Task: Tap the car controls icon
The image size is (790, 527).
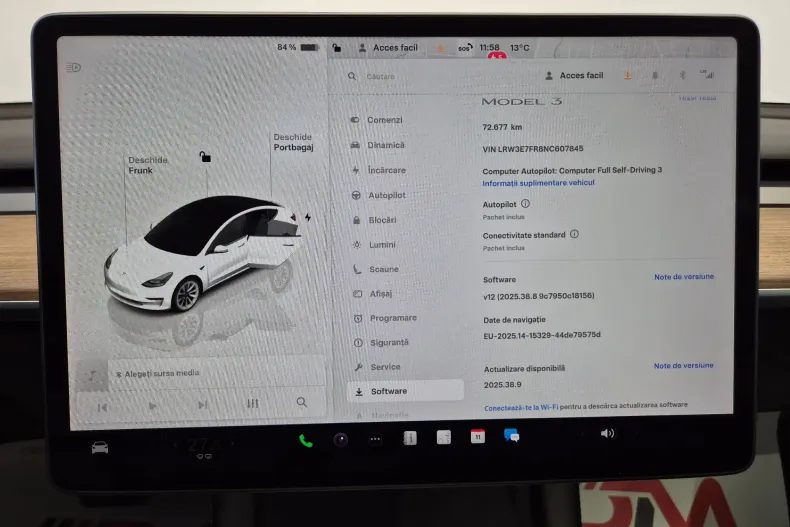Action: coord(100,447)
